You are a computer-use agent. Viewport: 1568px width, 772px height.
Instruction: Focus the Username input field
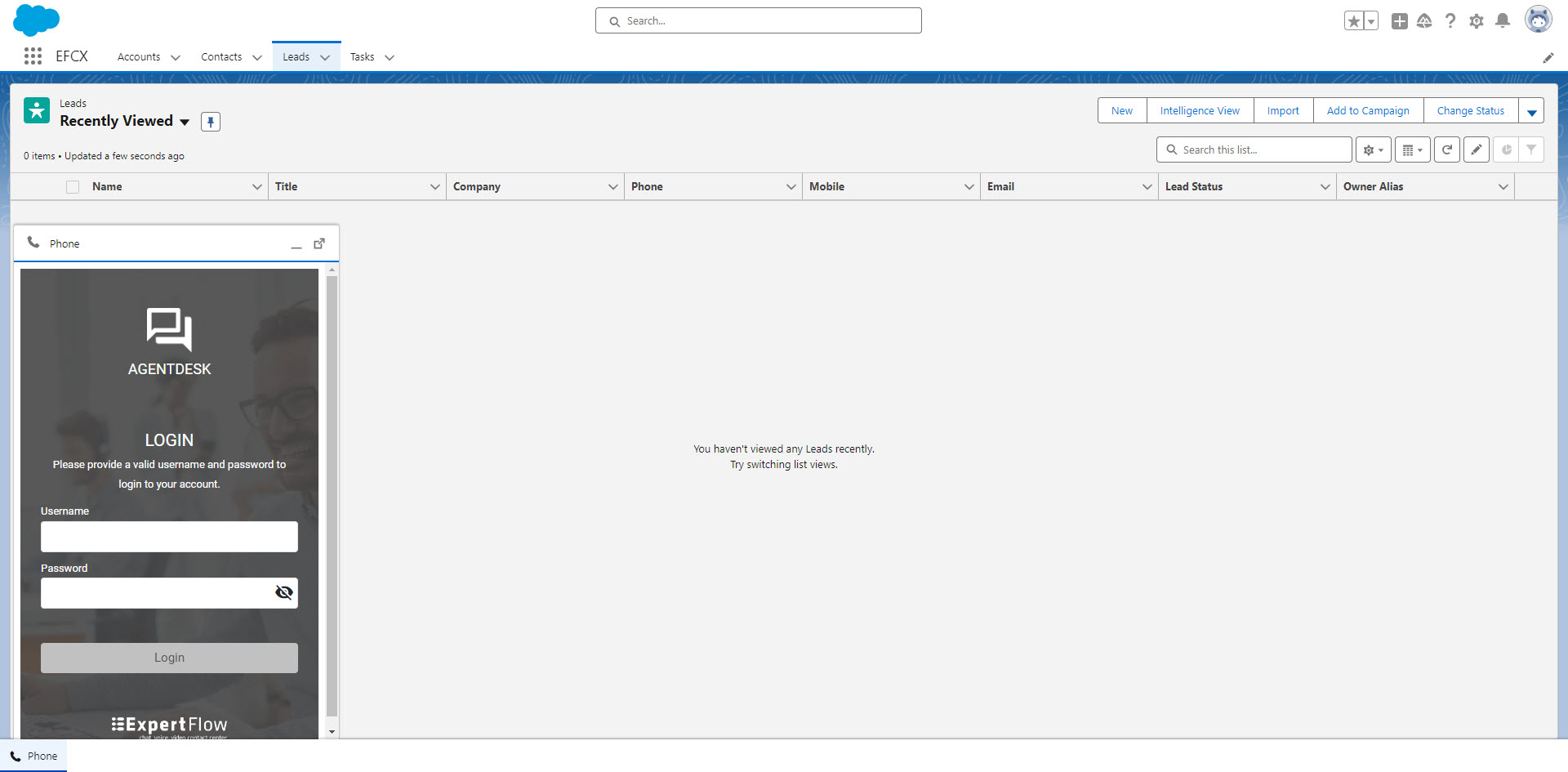[169, 537]
